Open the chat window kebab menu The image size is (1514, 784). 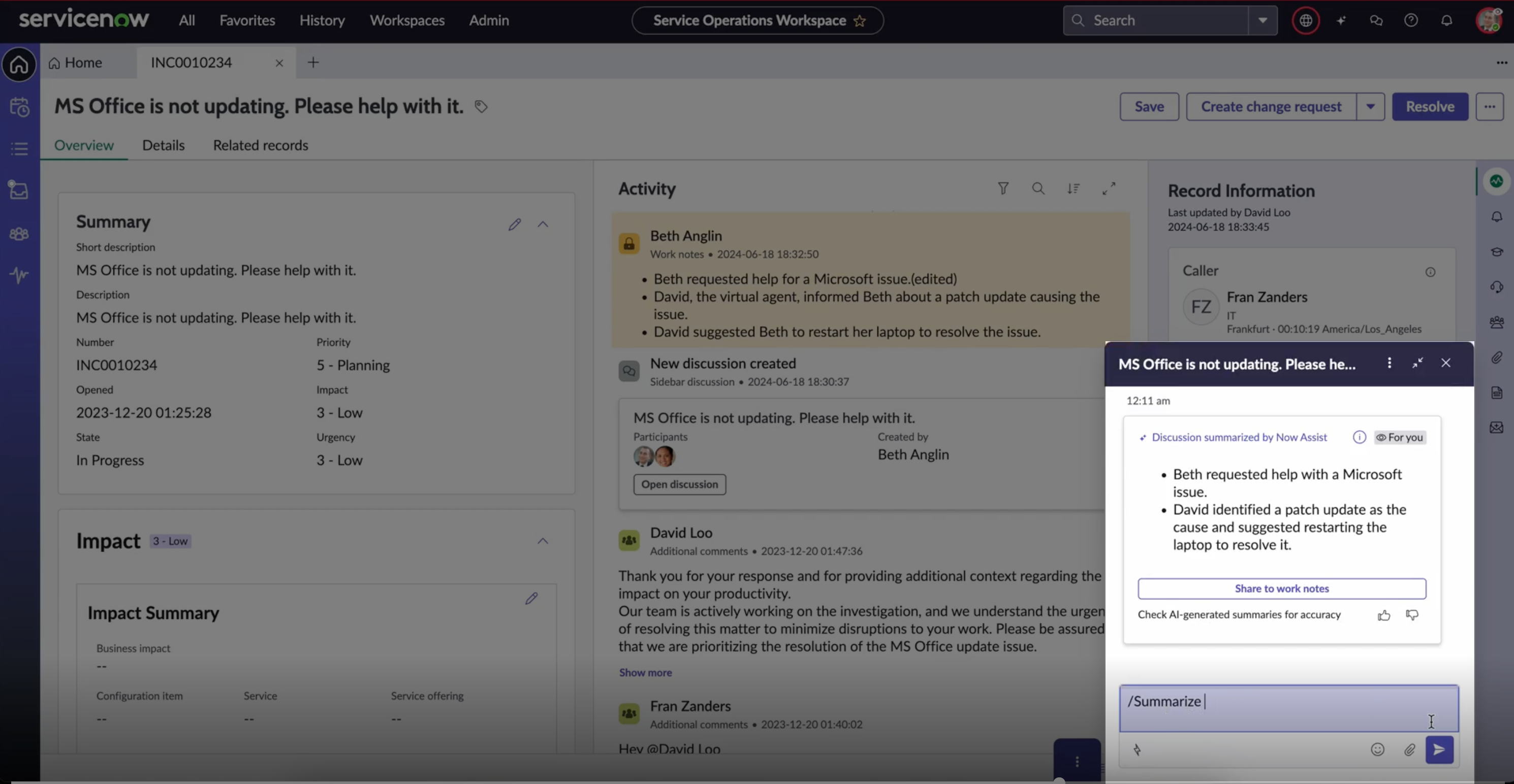pos(1390,363)
